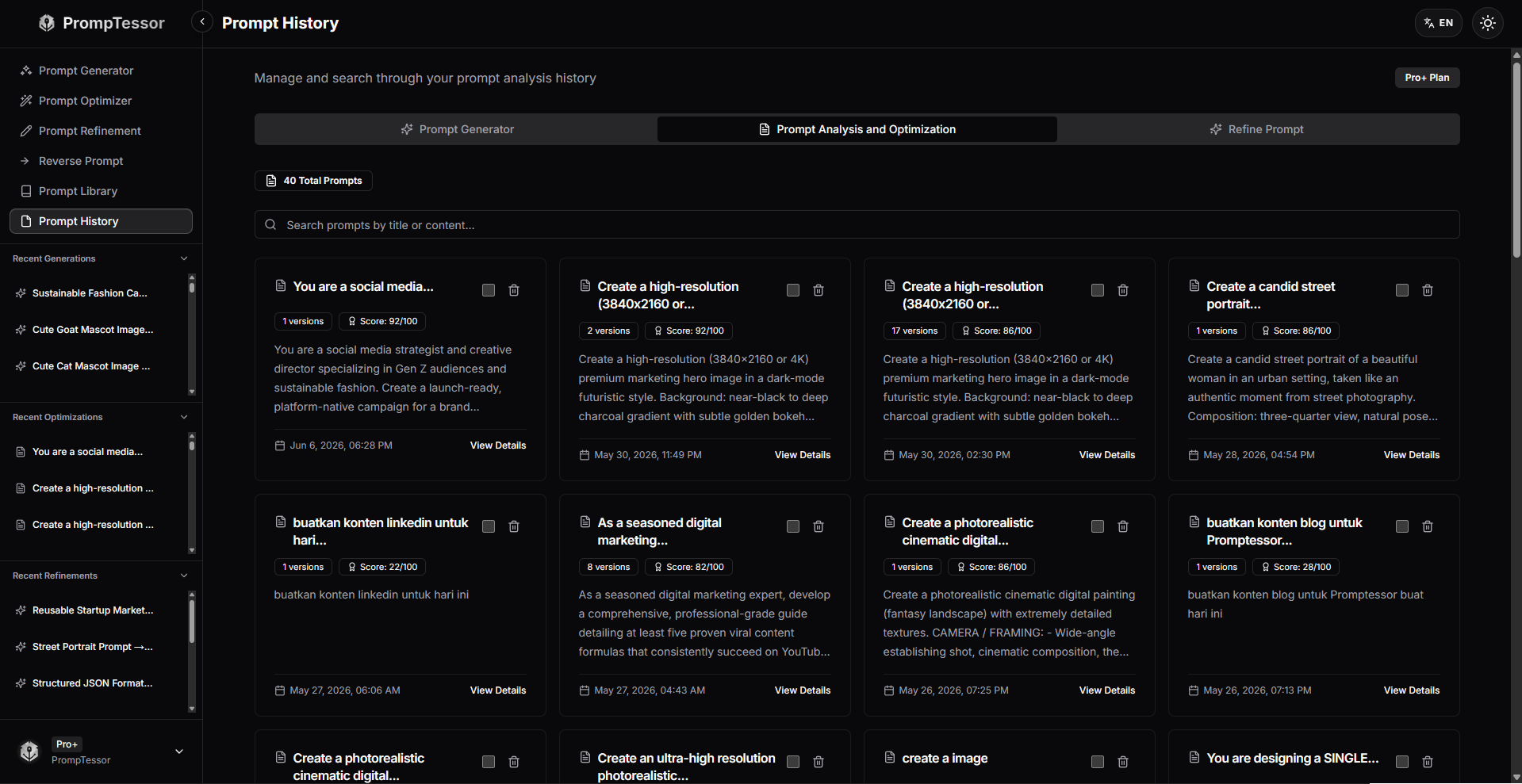1522x784 pixels.
Task: Open language selector EN
Action: 1438,23
